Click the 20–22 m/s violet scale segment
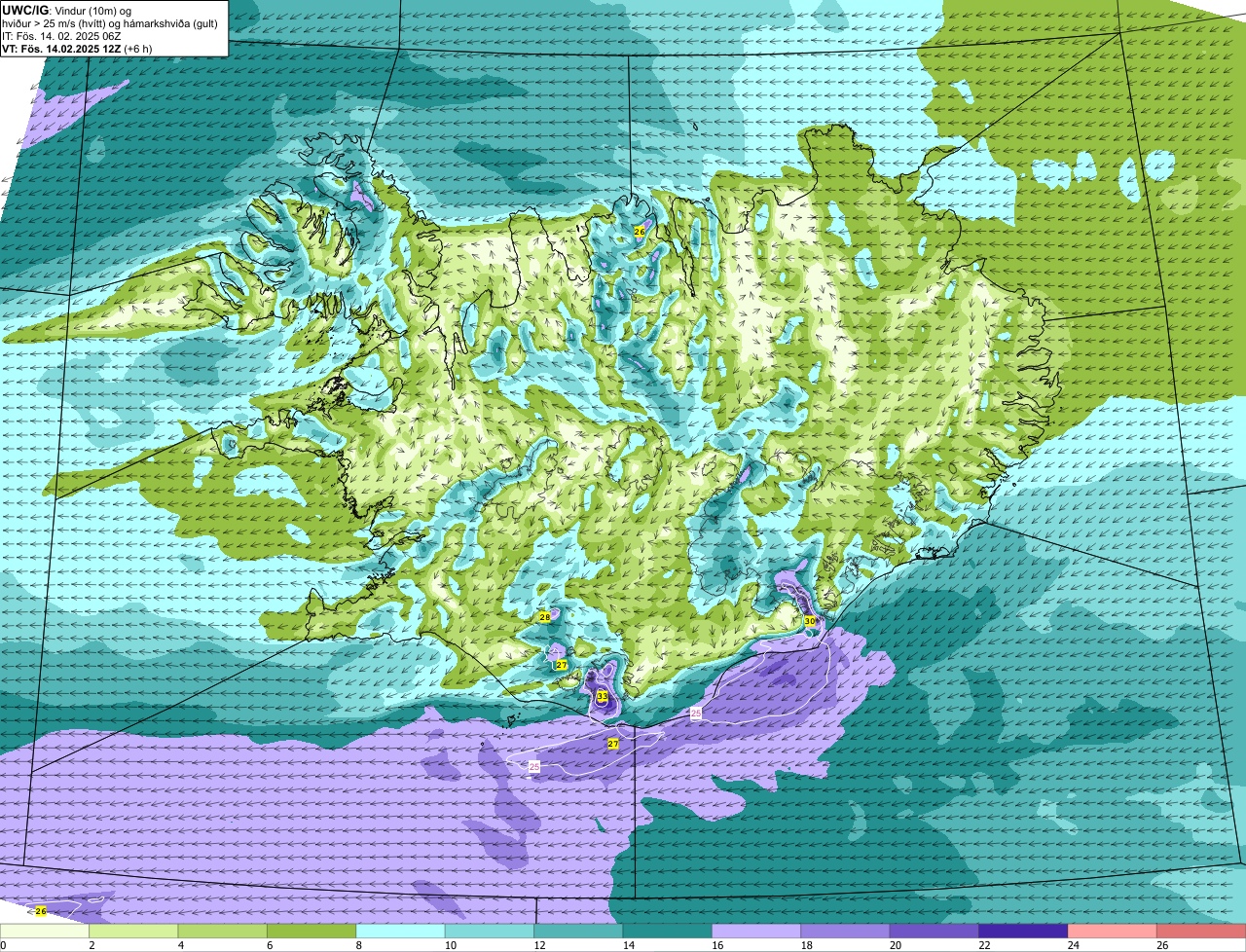1246x952 pixels. pos(934,932)
